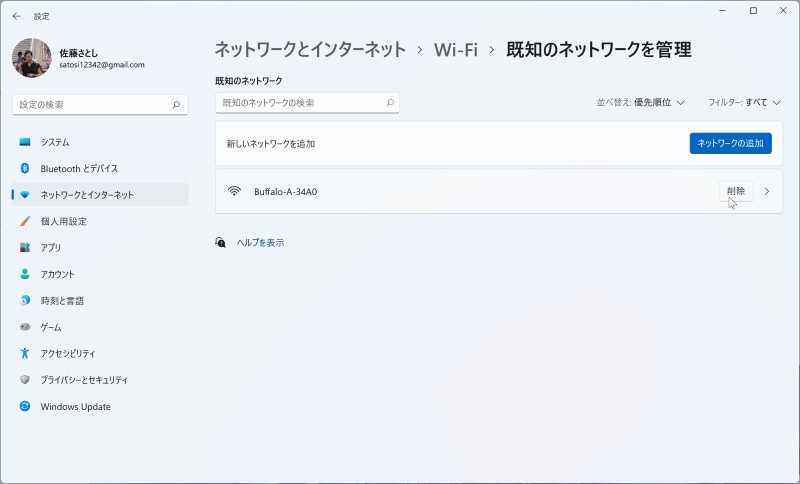This screenshot has height=484, width=800.
Task: Expand Buffalo-A-34A0 details with chevron
Action: 767,191
